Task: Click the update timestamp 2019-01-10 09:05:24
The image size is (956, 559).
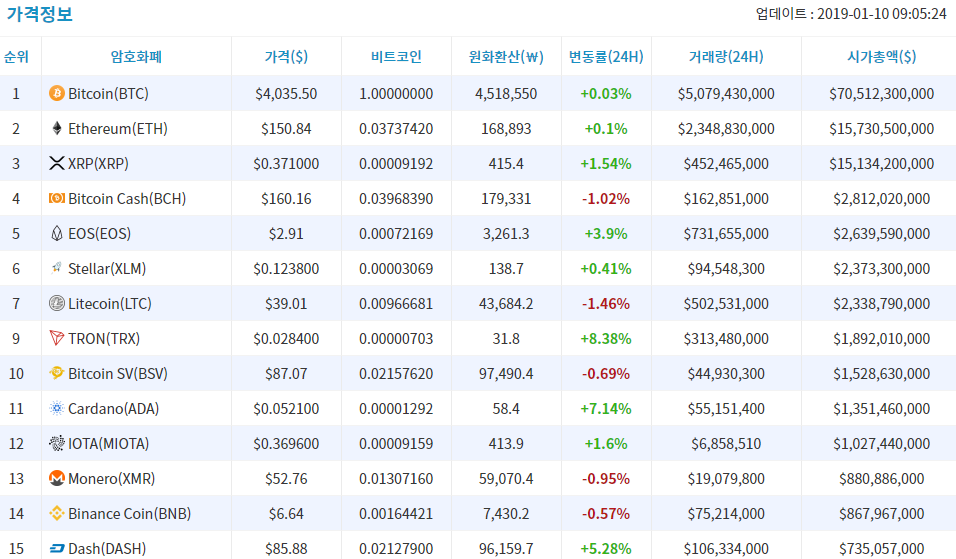Action: click(x=882, y=13)
